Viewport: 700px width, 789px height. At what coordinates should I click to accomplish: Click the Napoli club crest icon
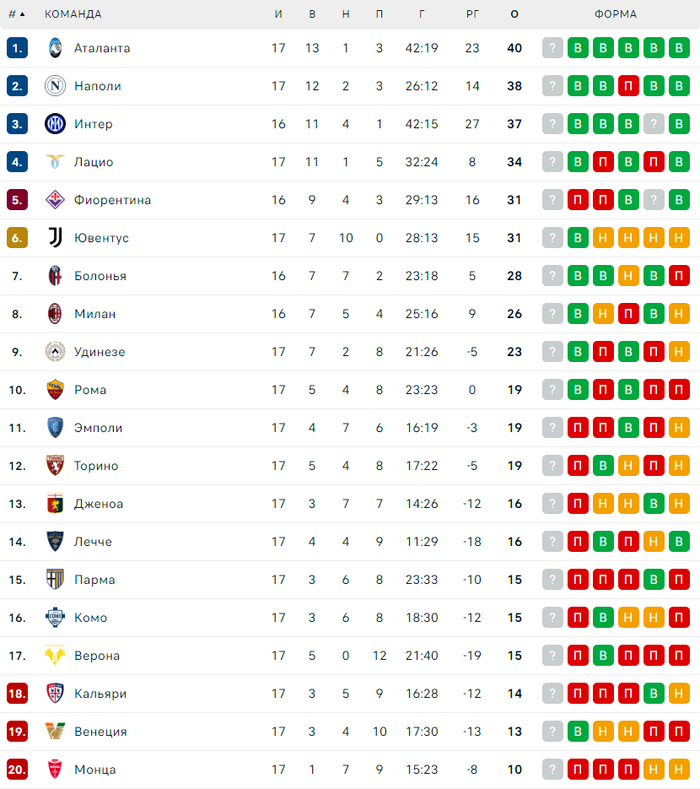pos(54,86)
